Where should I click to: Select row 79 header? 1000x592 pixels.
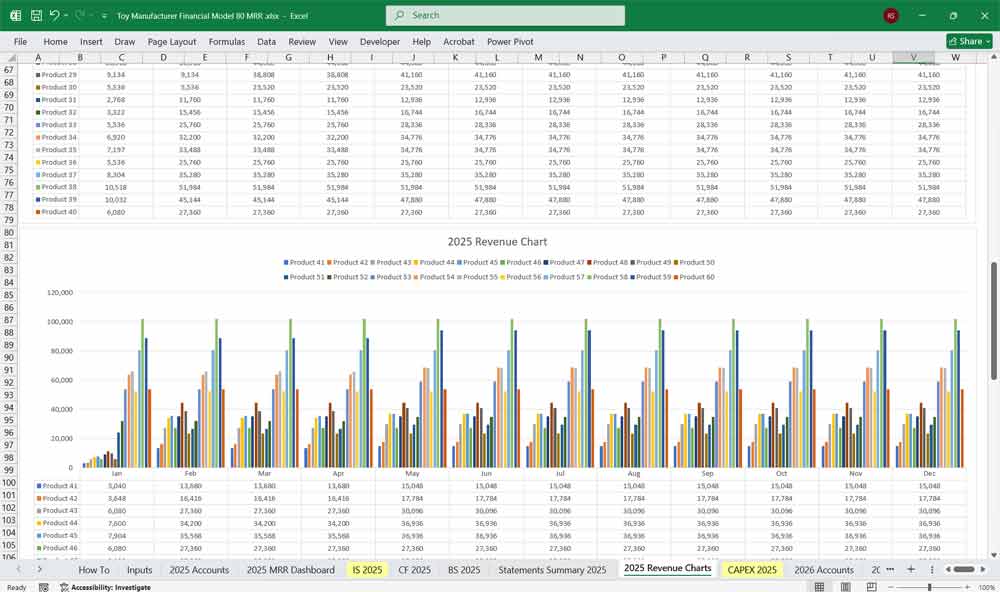[x=9, y=220]
